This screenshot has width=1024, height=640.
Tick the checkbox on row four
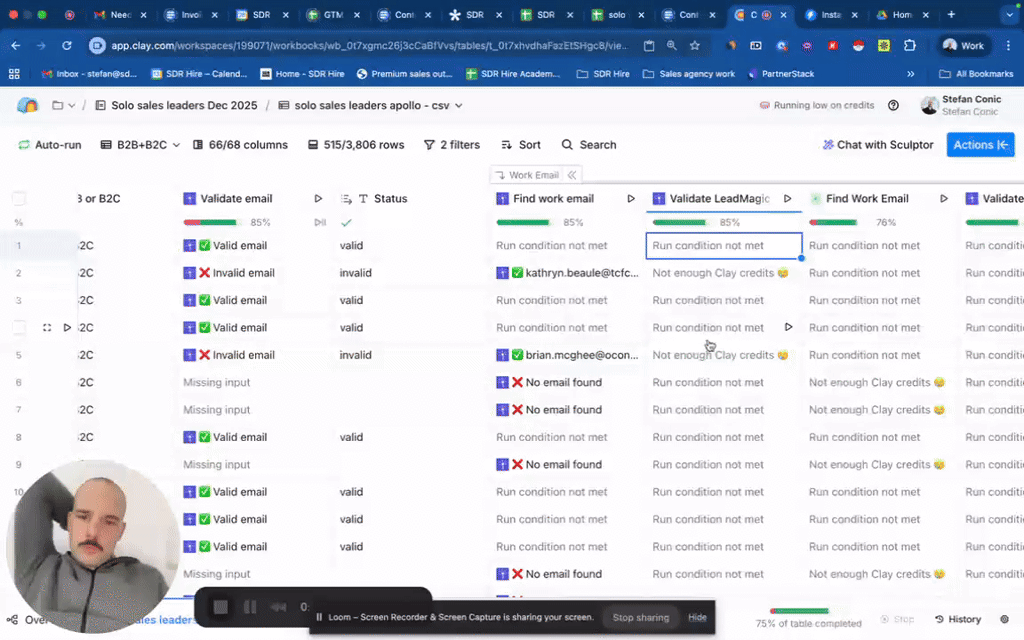(19, 327)
